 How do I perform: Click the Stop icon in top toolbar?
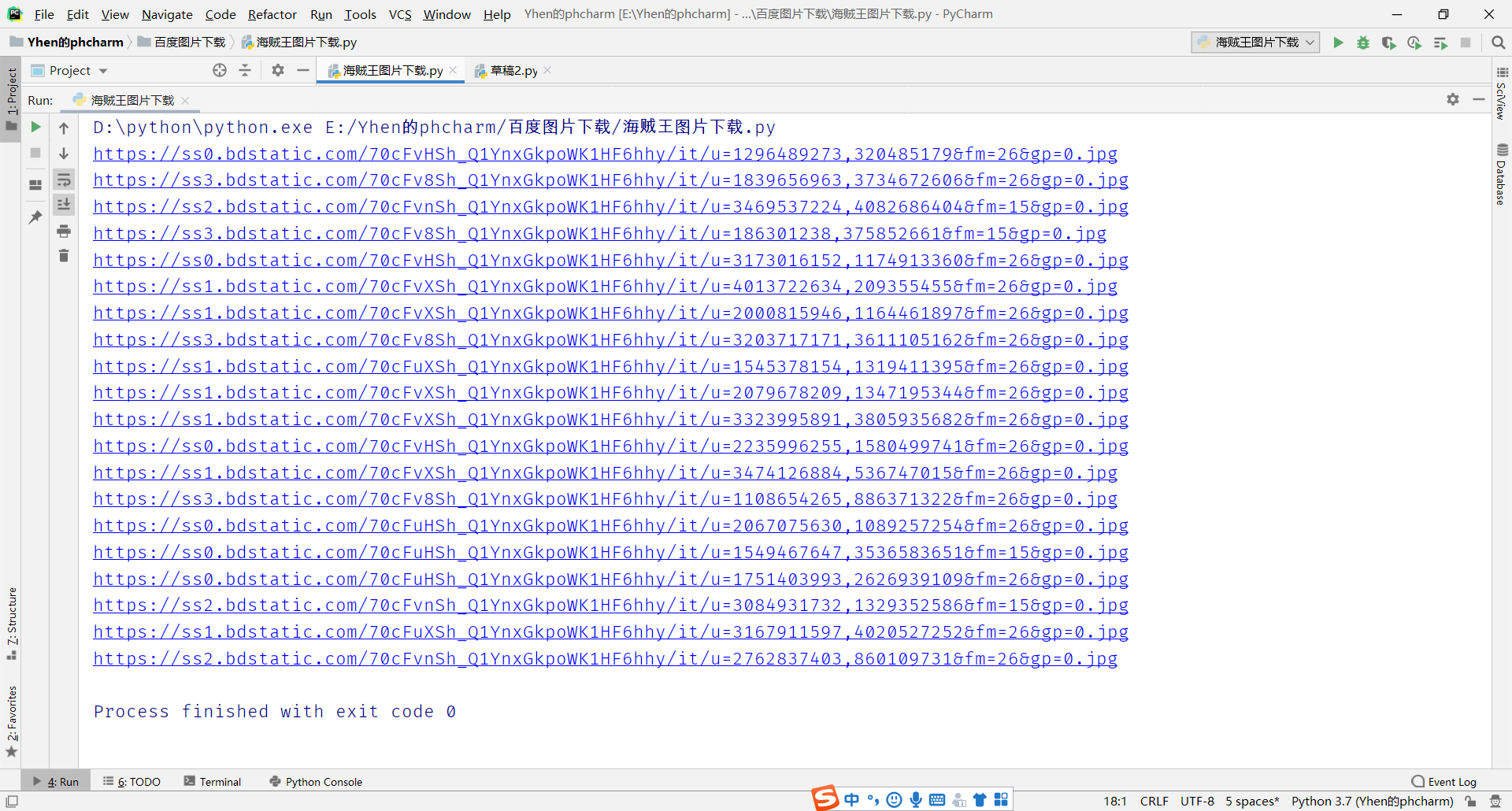click(x=1466, y=43)
